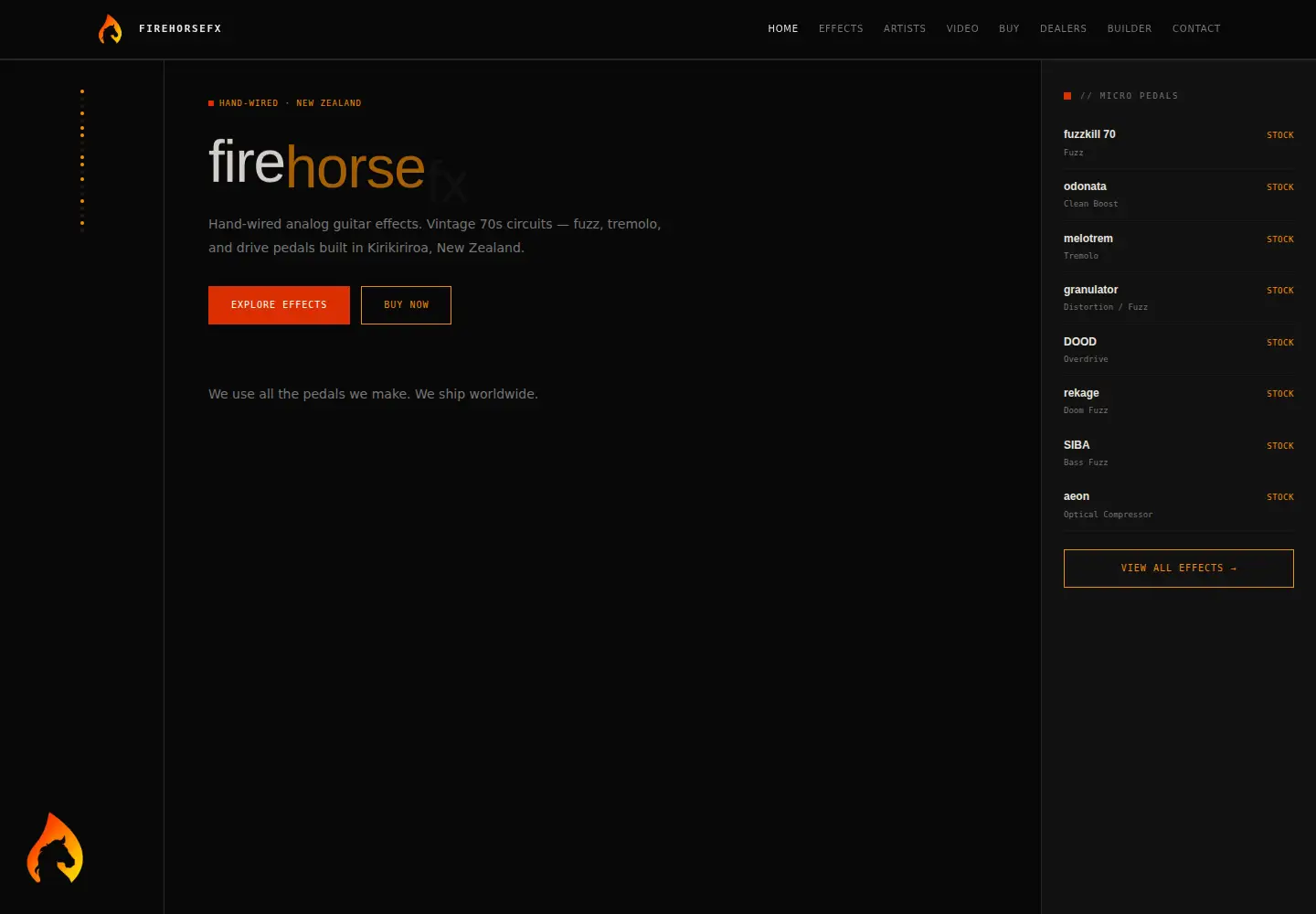Open the fuzzkill 70 pedal entry

pyautogui.click(x=1179, y=143)
